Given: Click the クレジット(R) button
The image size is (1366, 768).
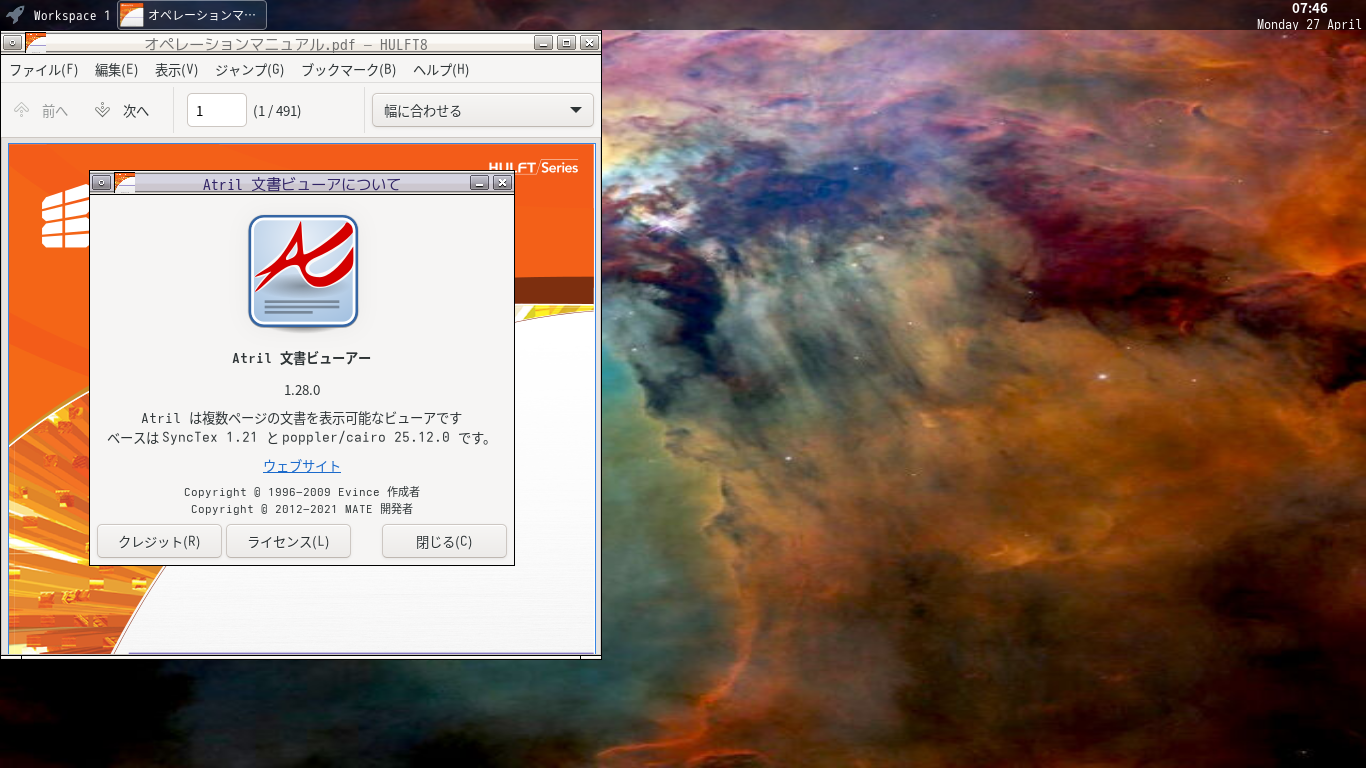Looking at the screenshot, I should point(159,541).
